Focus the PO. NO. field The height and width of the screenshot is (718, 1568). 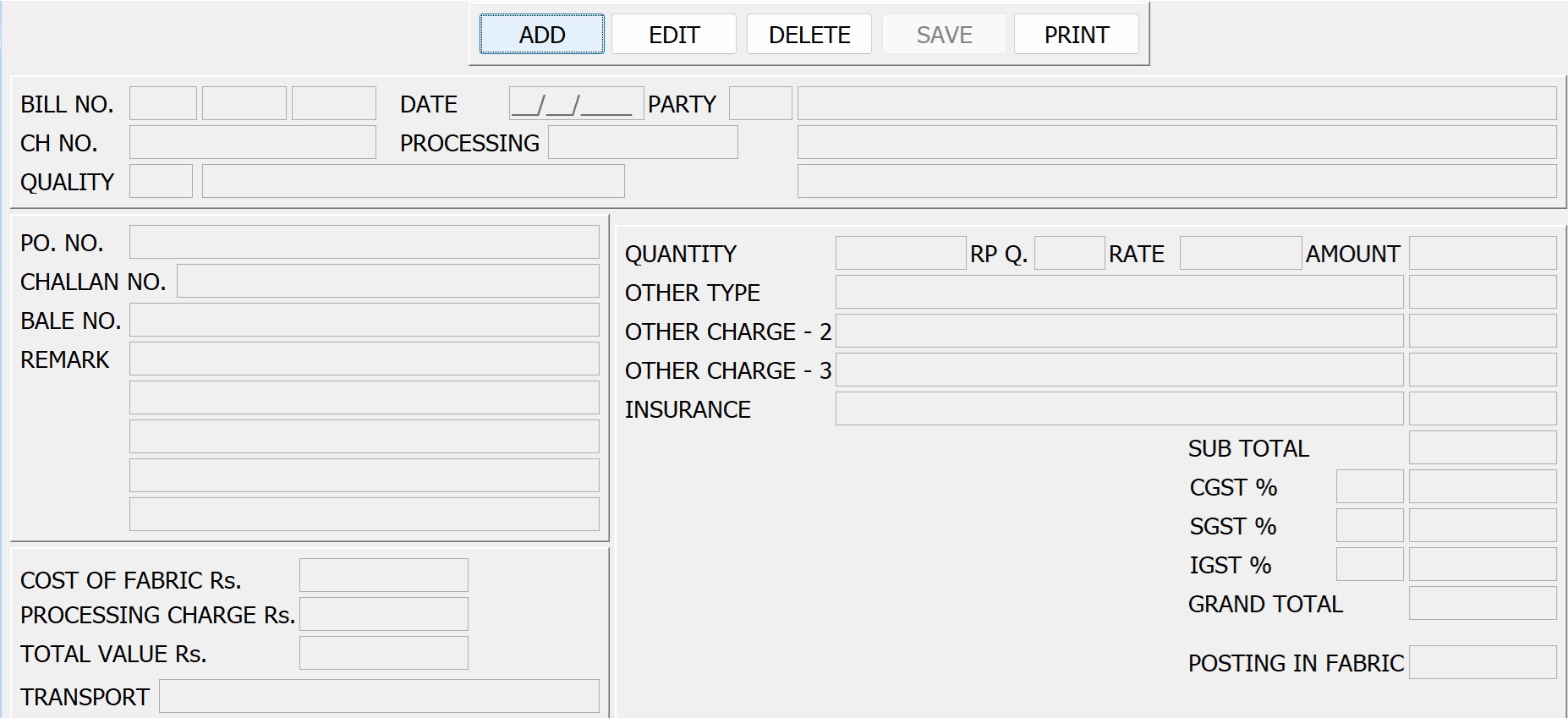(364, 243)
